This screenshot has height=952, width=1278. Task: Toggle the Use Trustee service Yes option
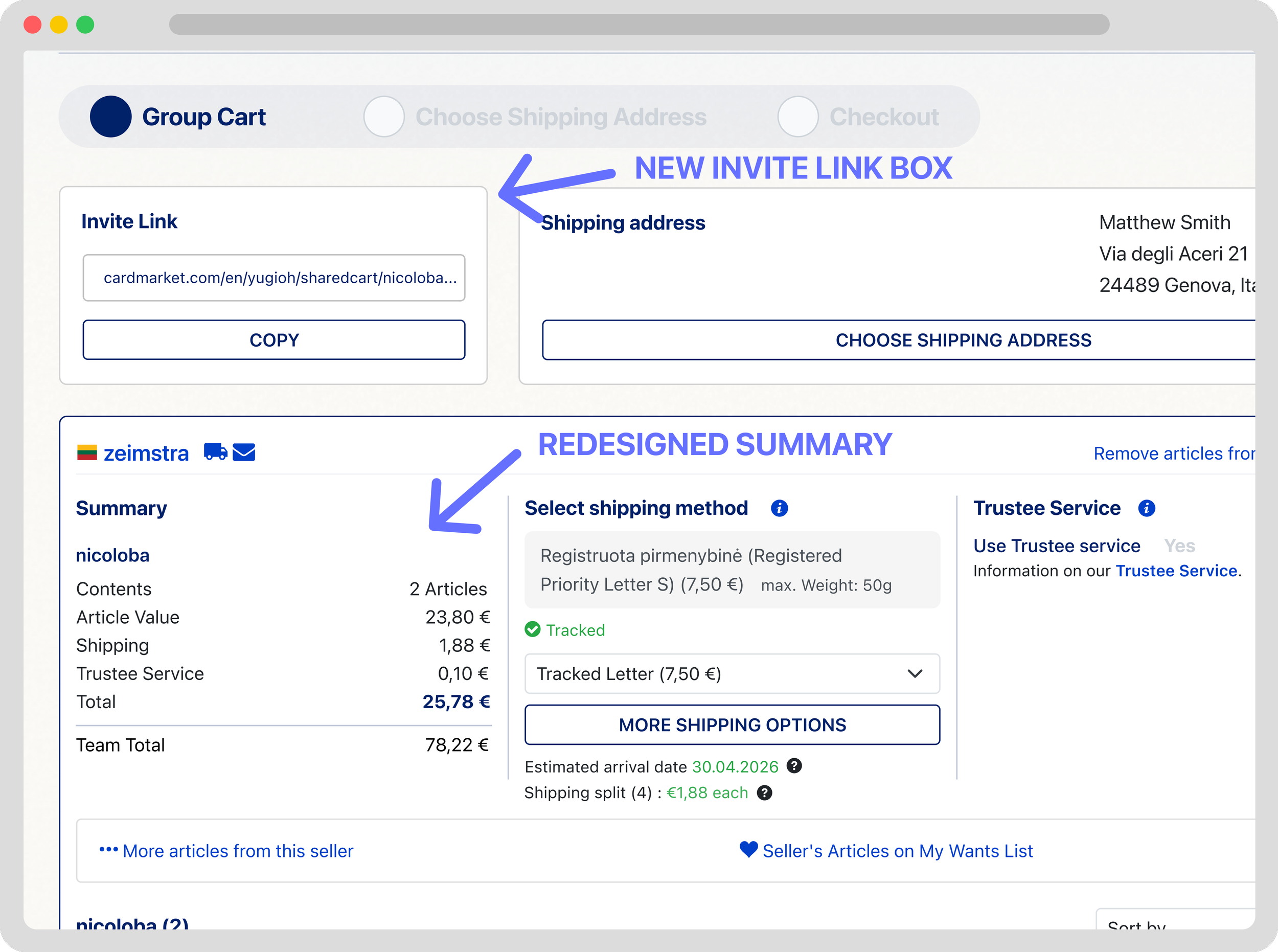click(1179, 546)
